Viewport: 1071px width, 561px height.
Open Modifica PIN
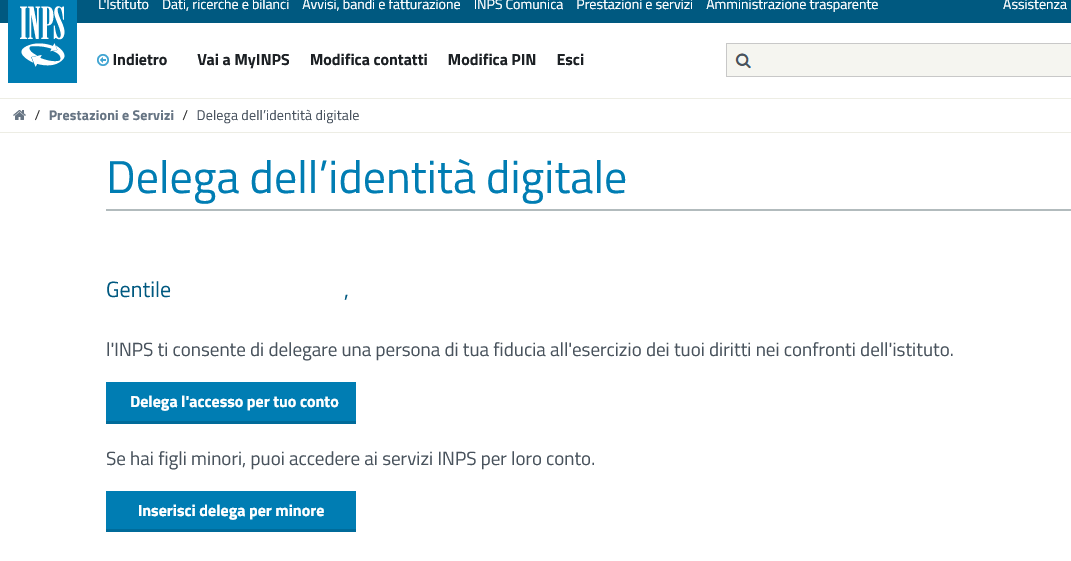click(x=492, y=60)
